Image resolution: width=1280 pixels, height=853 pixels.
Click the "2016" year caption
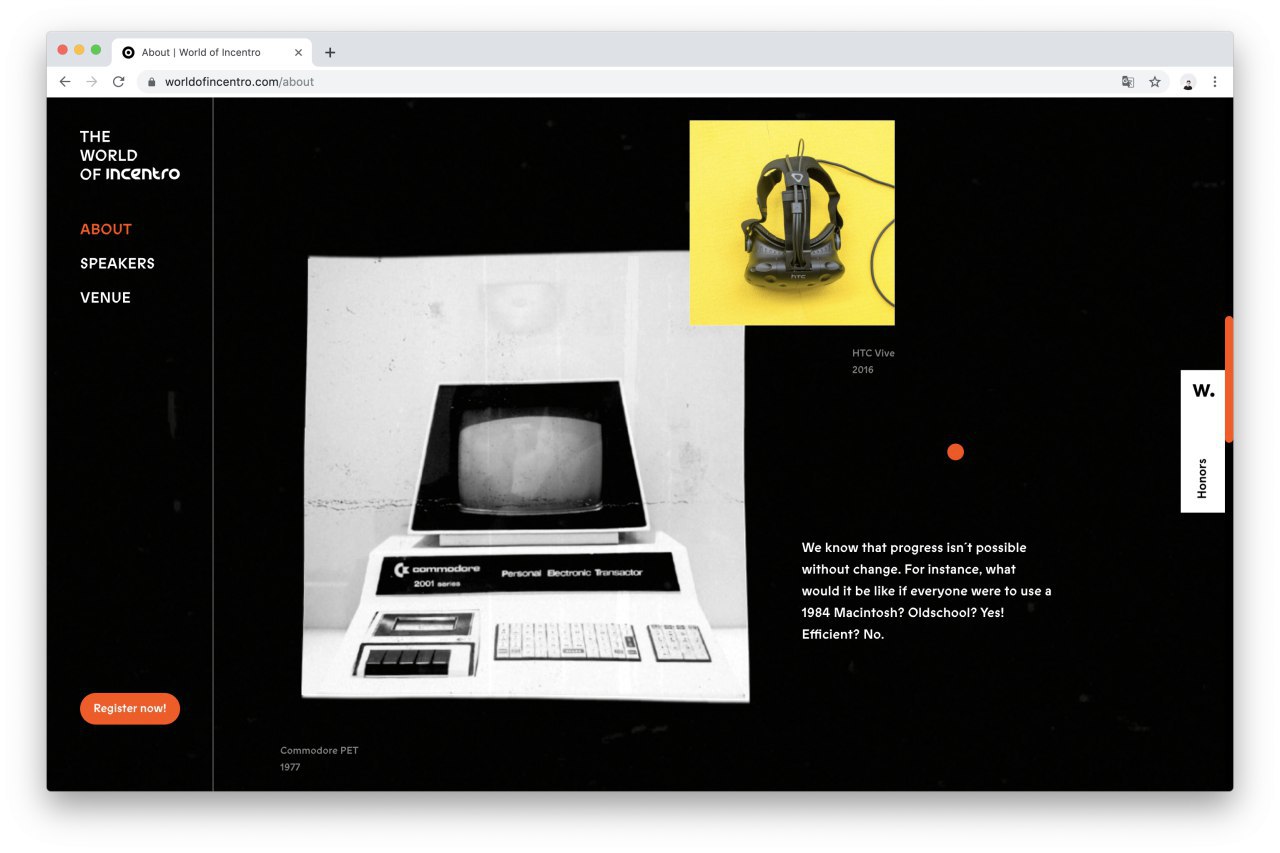click(862, 370)
